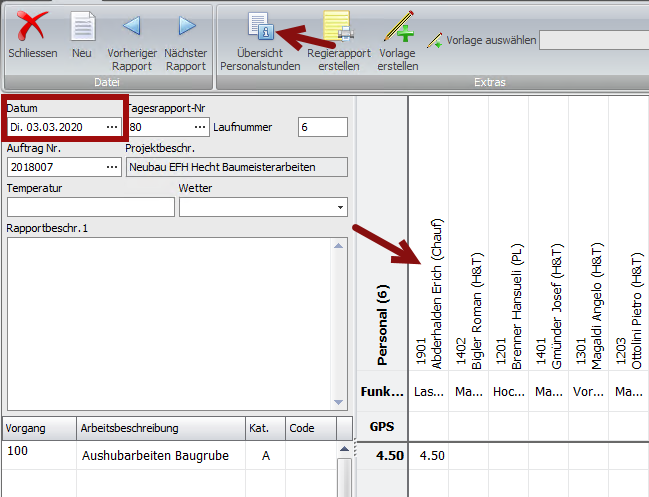Click Regierapport erstellen icon
Screen dimensions: 649x497
[339, 26]
